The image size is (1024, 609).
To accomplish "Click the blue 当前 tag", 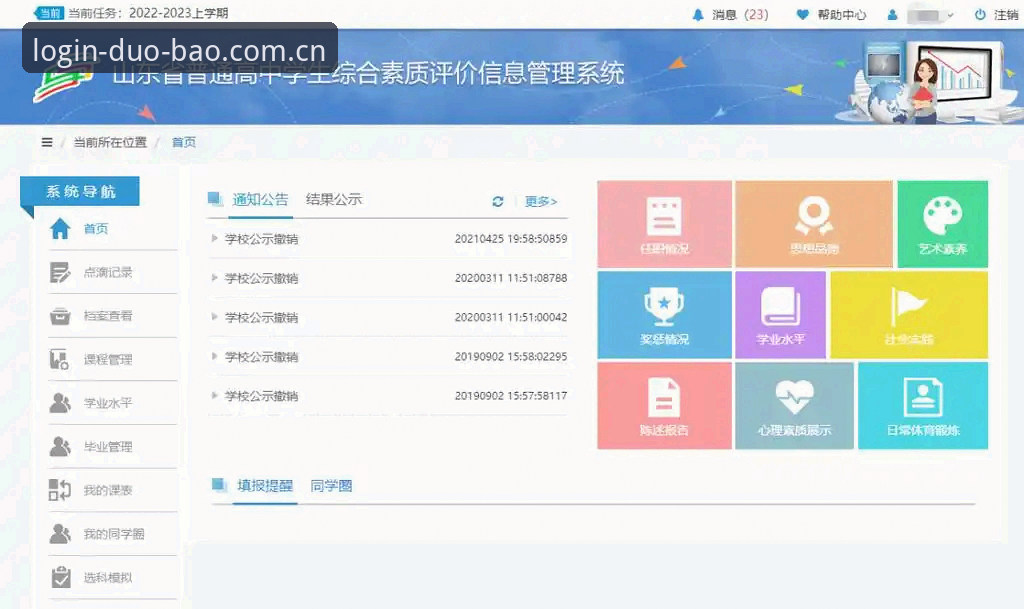I will pyautogui.click(x=50, y=13).
